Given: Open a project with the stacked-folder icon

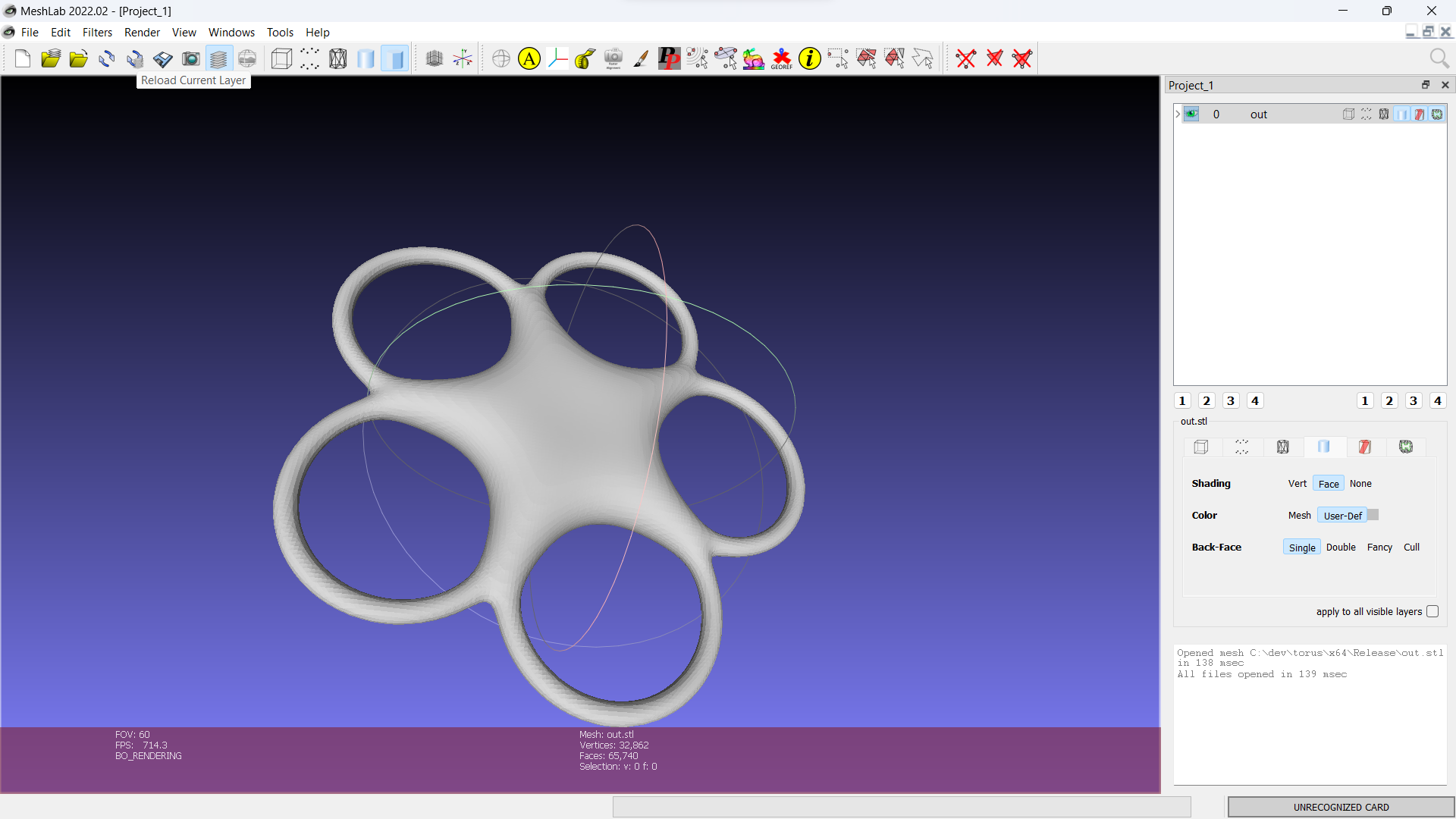Looking at the screenshot, I should (x=51, y=58).
